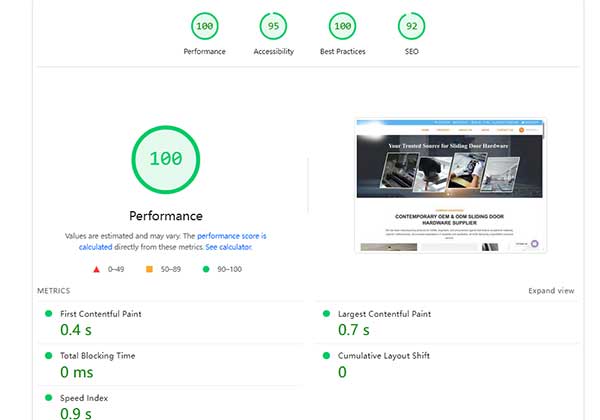Select the Accessibility score gauge 95
This screenshot has height=420, width=600.
point(273,26)
